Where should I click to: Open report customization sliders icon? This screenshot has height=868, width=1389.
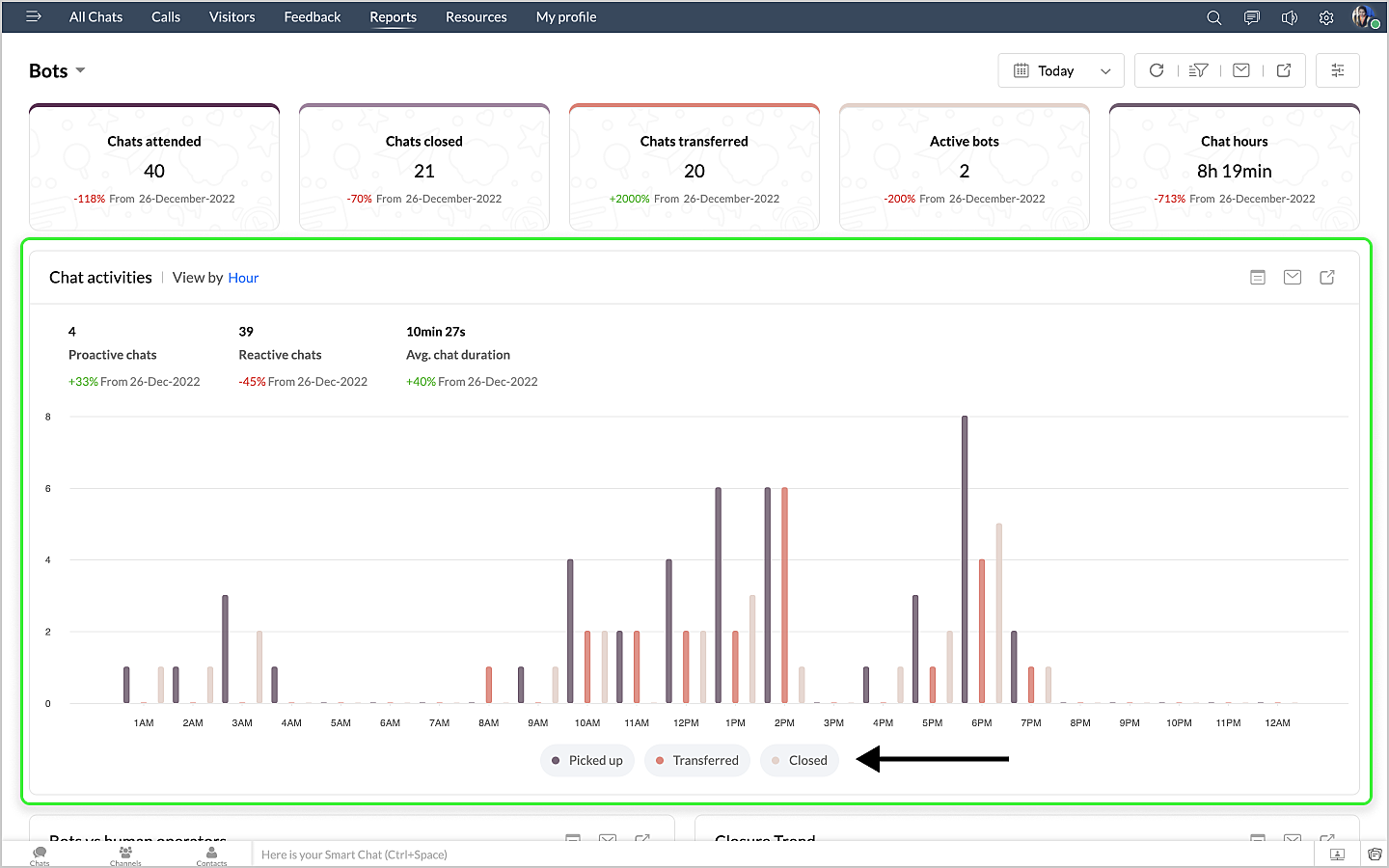tap(1337, 70)
